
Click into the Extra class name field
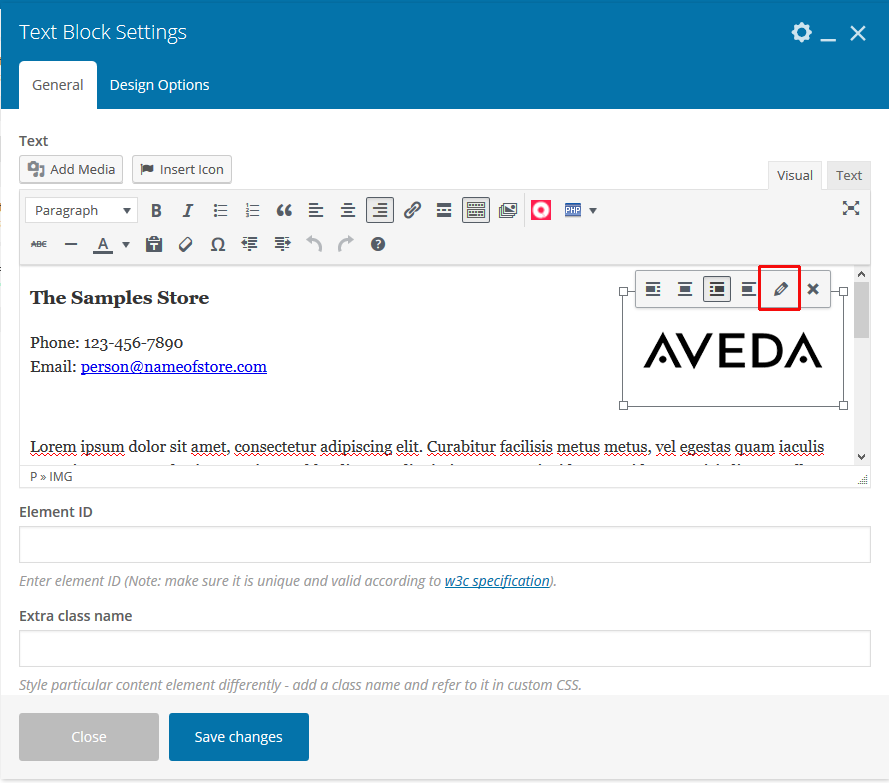click(444, 649)
